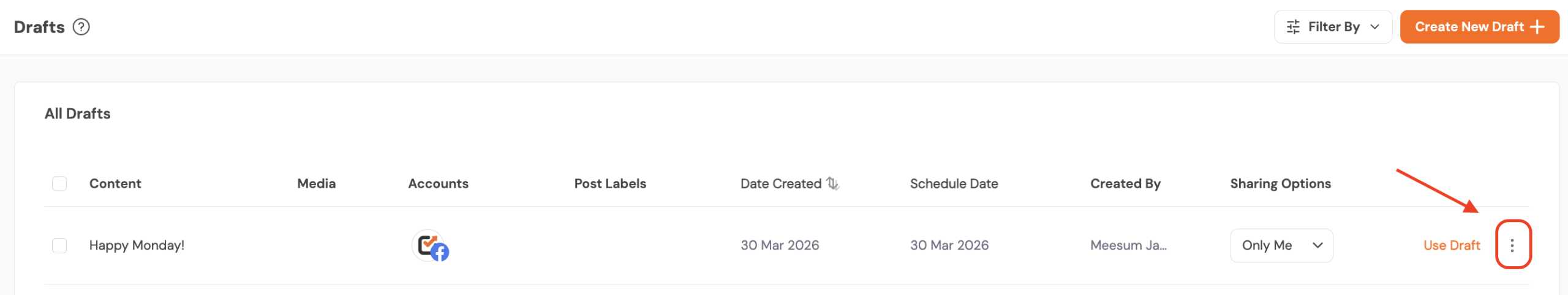Click the Schedule Date column header
The image size is (1568, 295).
954,183
